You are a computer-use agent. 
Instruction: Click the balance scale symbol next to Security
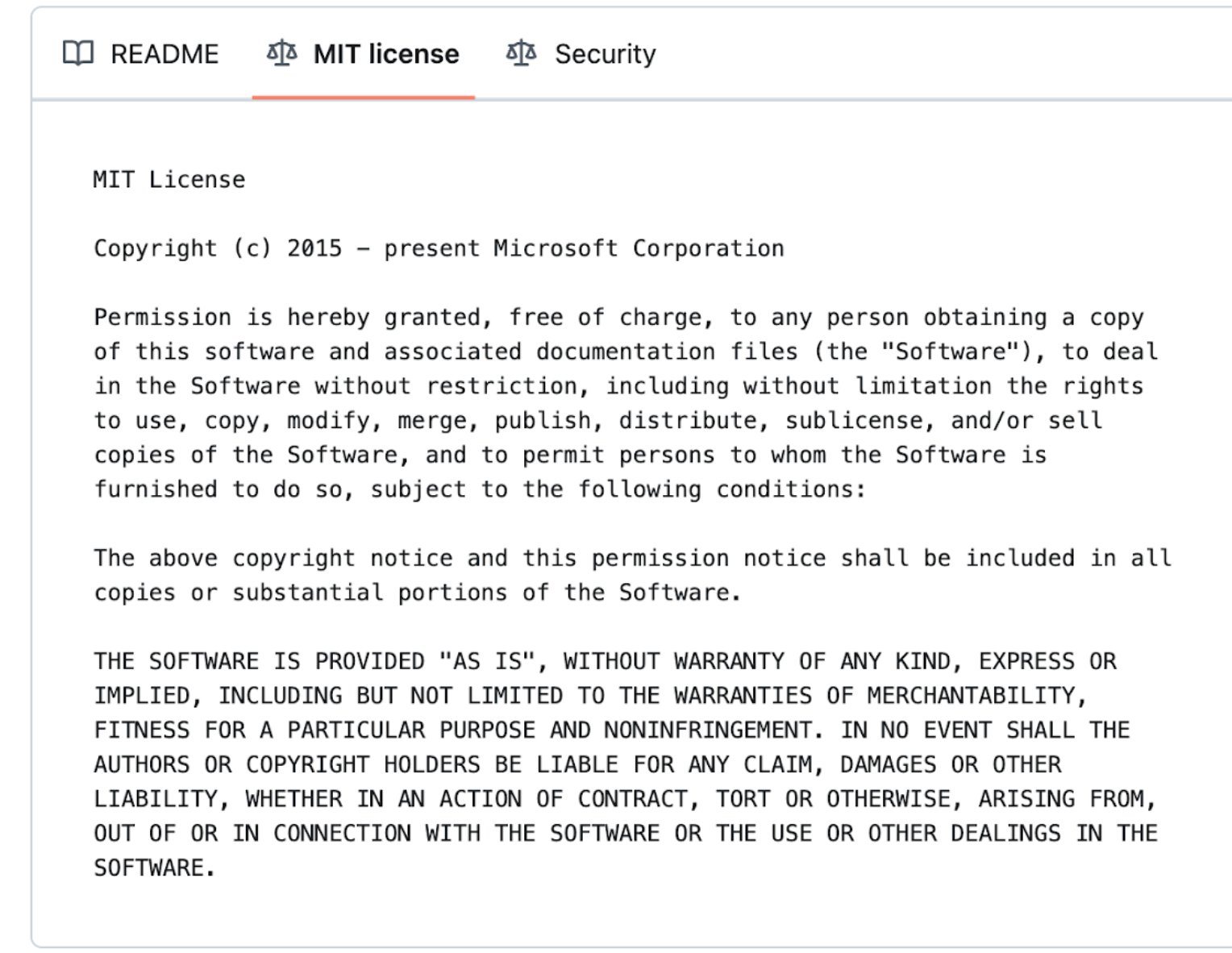(x=520, y=53)
